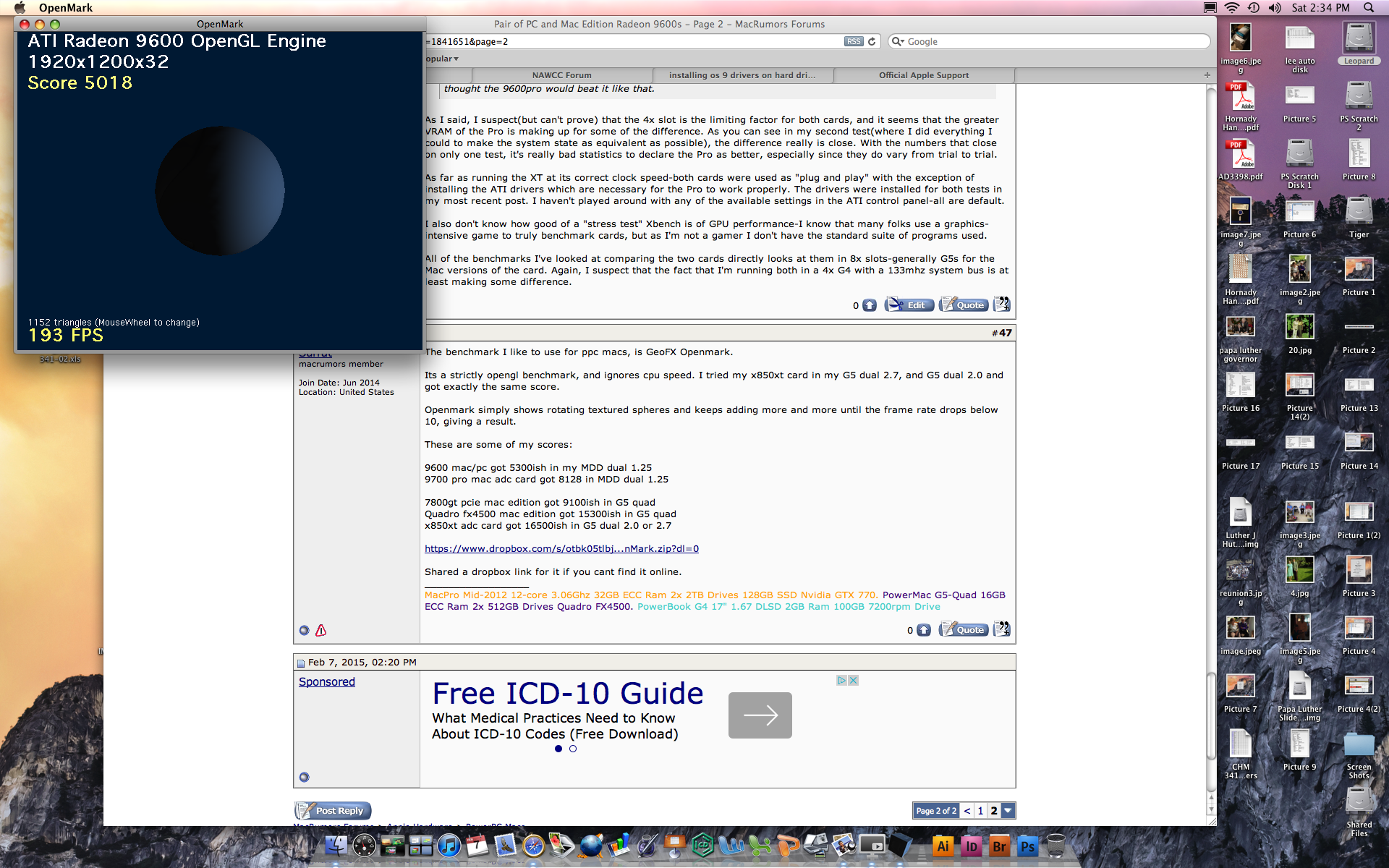The width and height of the screenshot is (1389, 868).
Task: Open iTunes from the dock
Action: click(449, 846)
